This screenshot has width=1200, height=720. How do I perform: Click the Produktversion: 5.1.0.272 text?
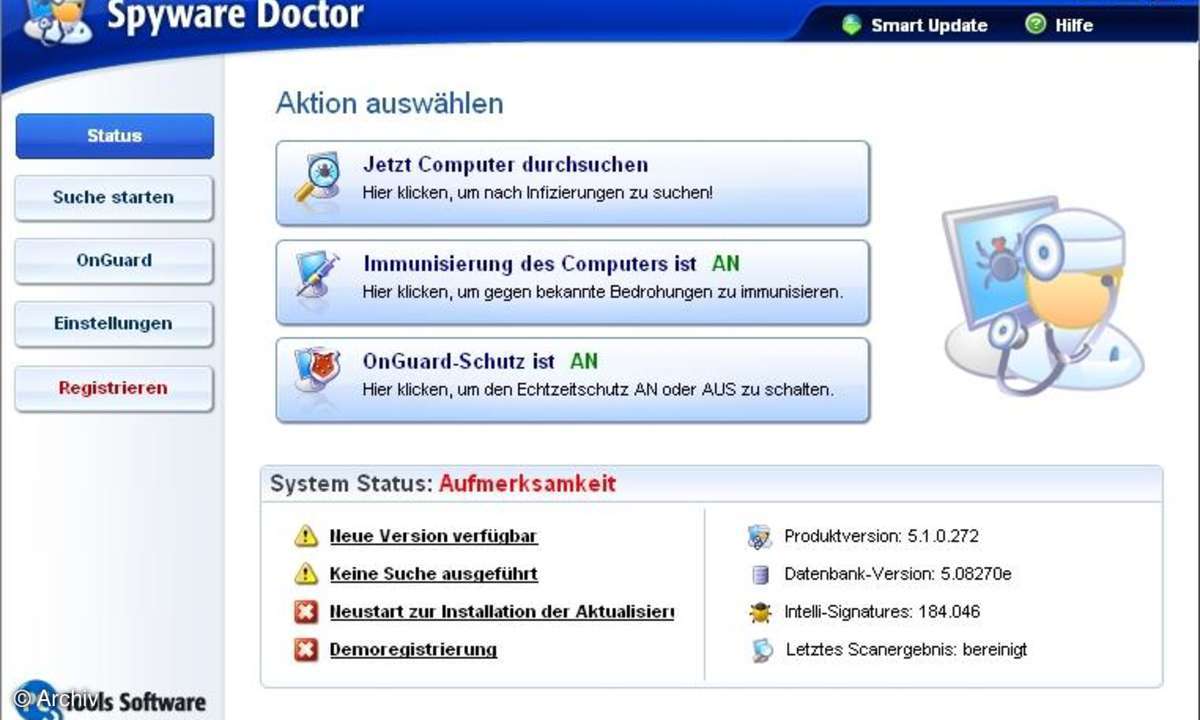coord(882,536)
